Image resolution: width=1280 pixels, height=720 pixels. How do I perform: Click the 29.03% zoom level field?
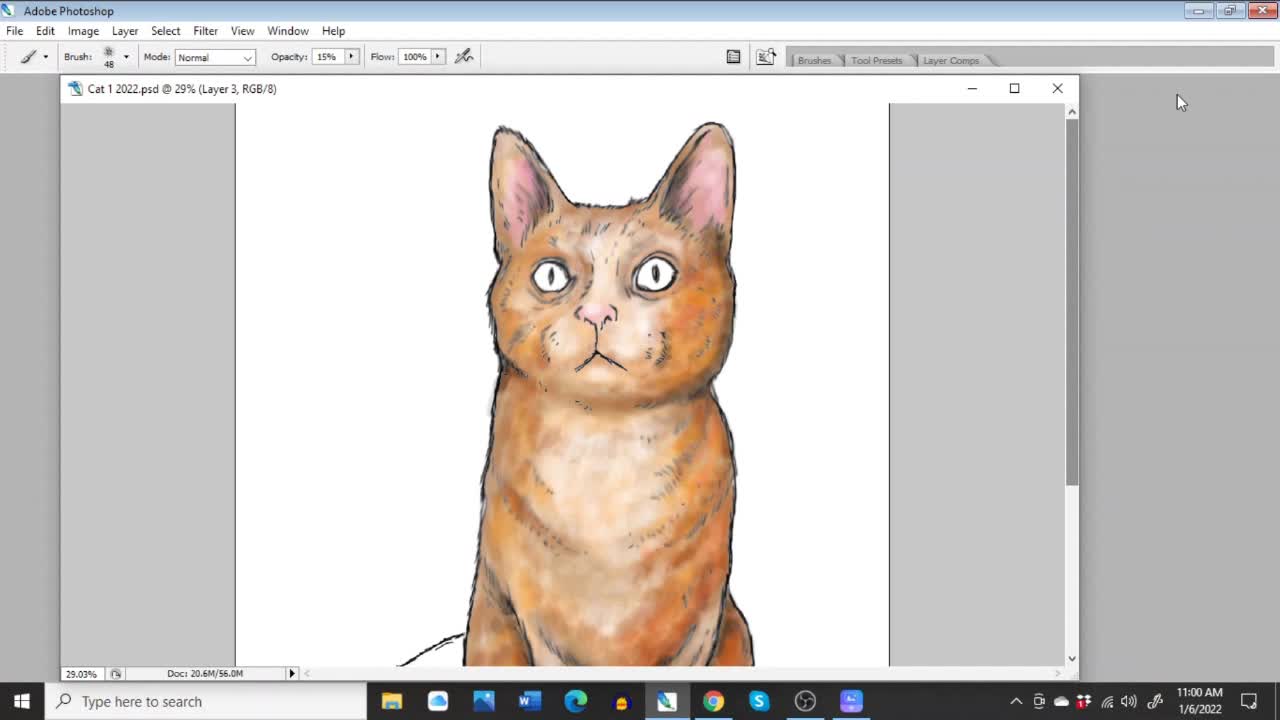(81, 674)
